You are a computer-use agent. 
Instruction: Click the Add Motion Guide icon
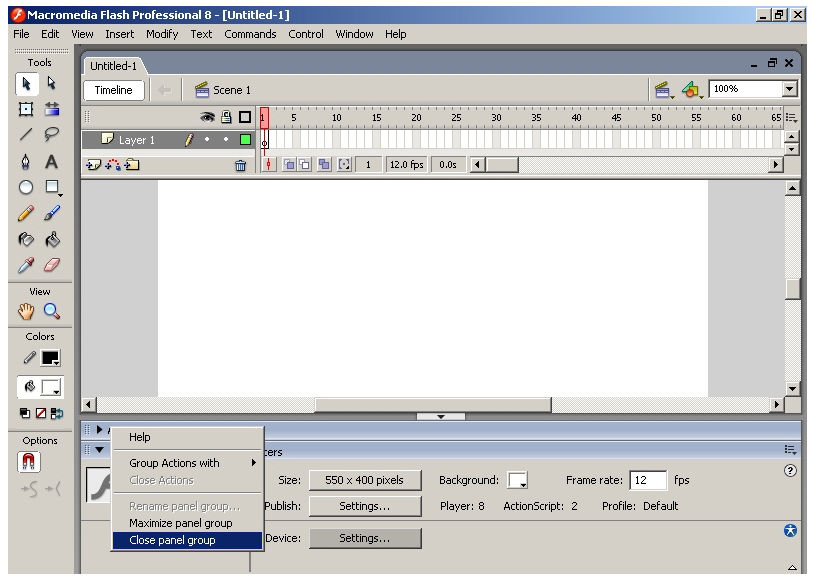coord(113,166)
